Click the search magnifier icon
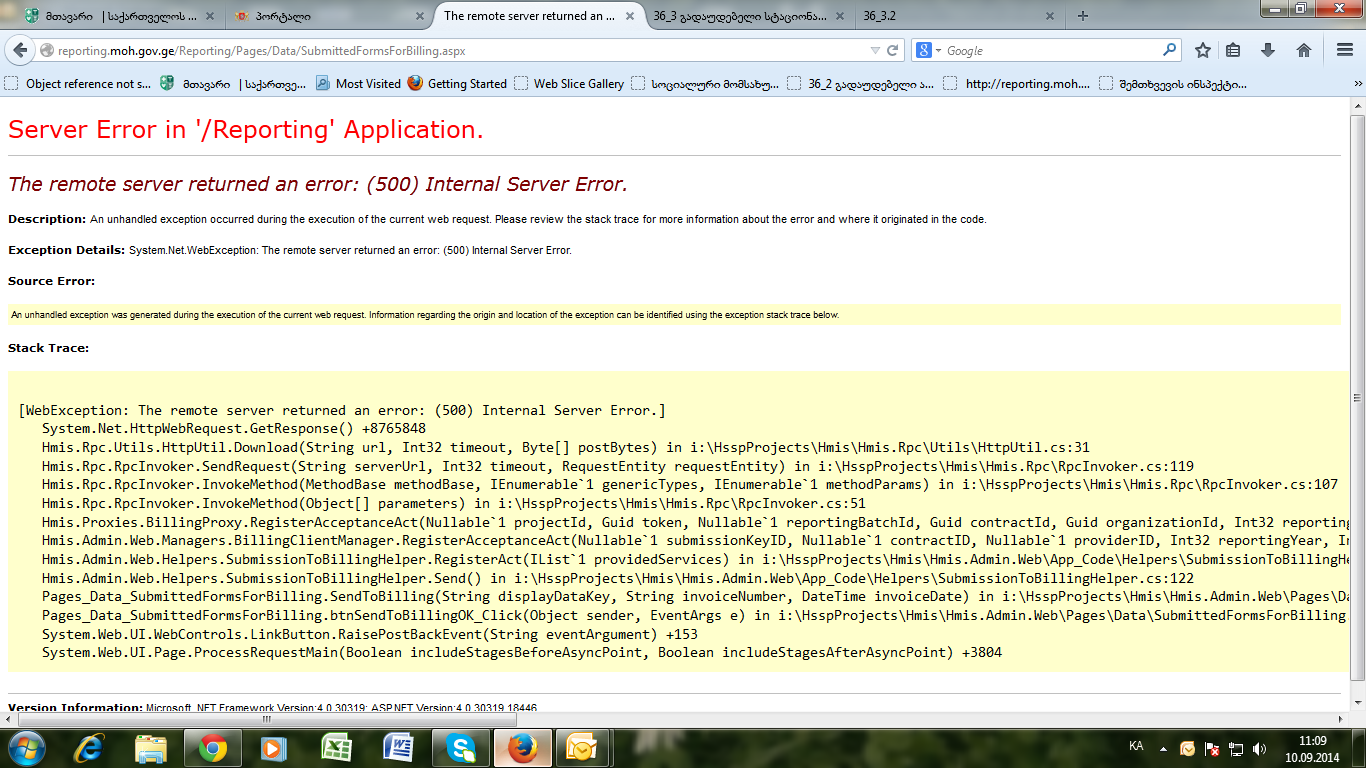This screenshot has width=1366, height=768. tap(1169, 50)
